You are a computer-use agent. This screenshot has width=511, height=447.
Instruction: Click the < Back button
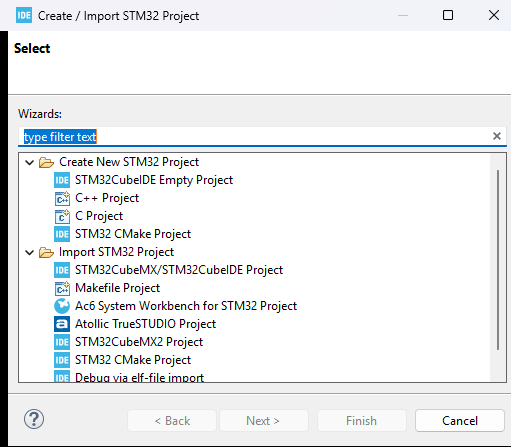point(172,421)
